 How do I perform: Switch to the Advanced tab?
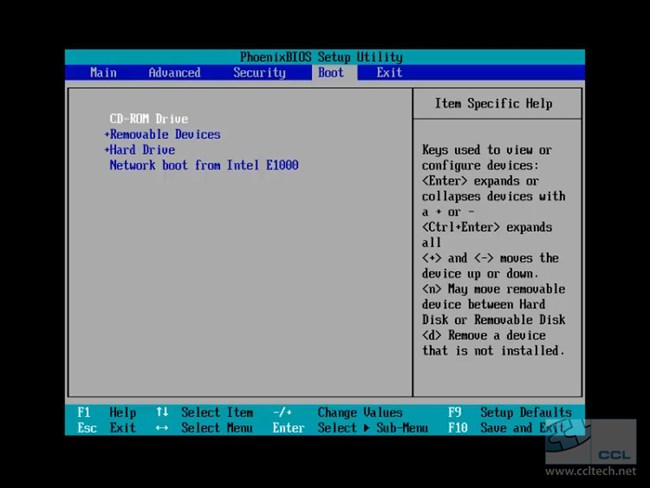tap(174, 73)
